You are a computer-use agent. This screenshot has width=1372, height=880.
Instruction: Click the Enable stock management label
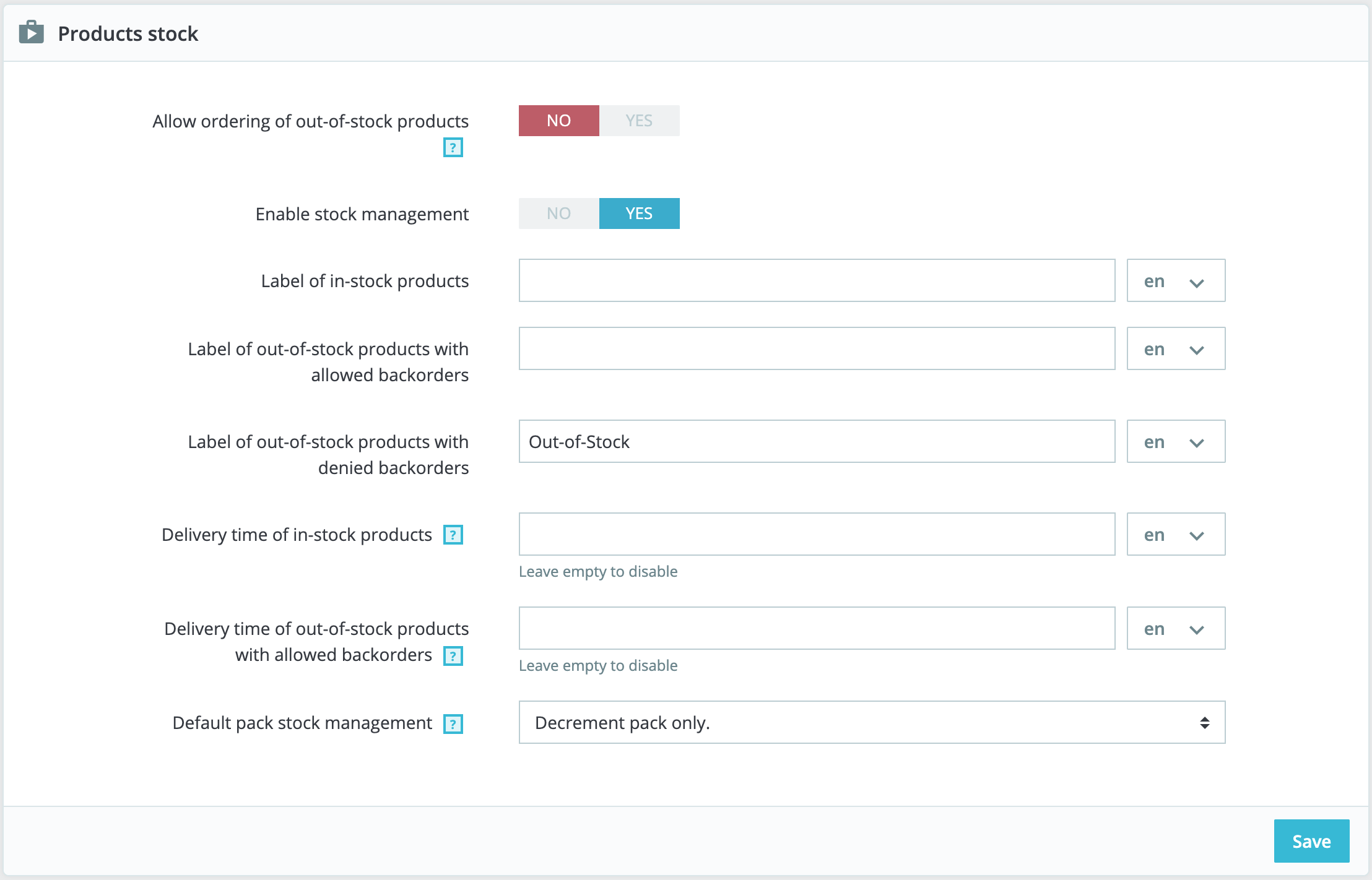(362, 214)
